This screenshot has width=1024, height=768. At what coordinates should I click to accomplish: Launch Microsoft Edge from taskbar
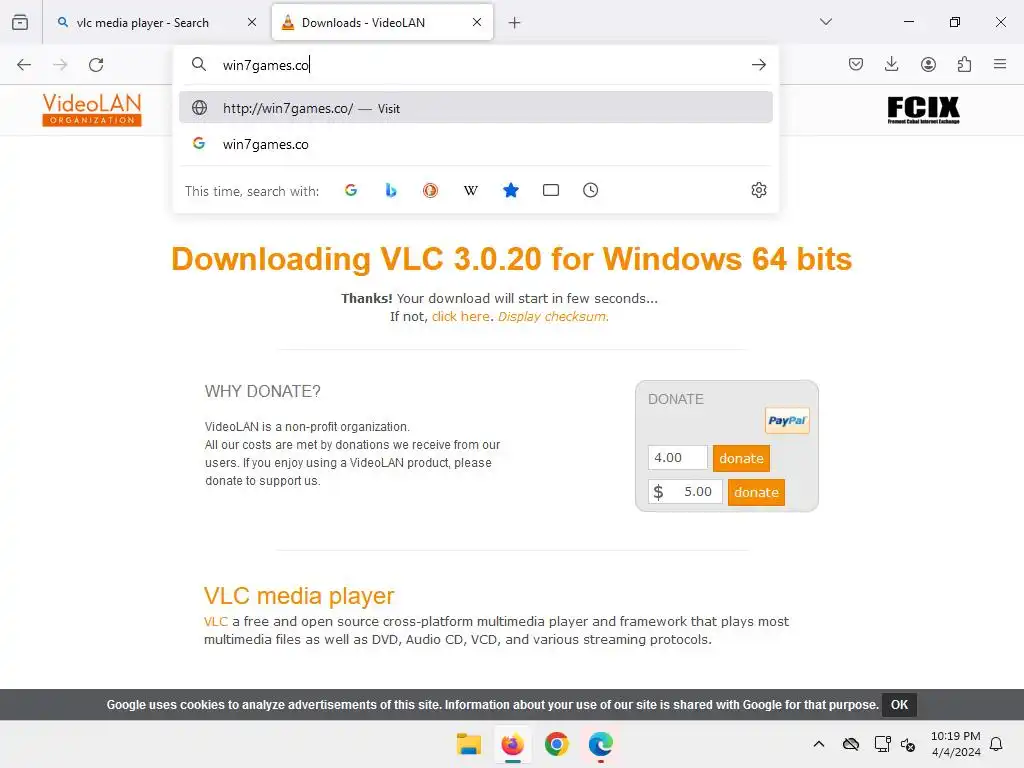pyautogui.click(x=601, y=744)
